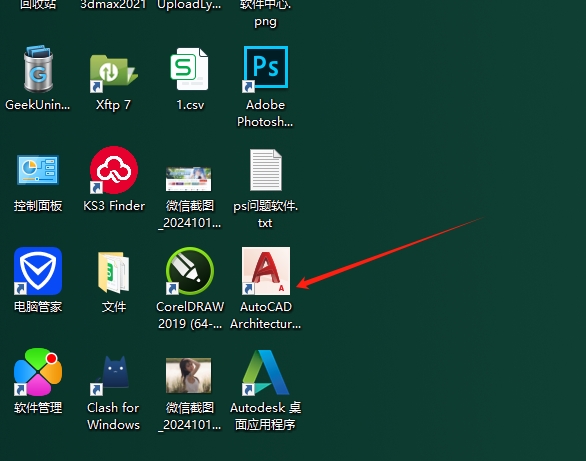This screenshot has width=586, height=461.
Task: Click the "ps问题软件.txt" label text
Action: (x=265, y=214)
